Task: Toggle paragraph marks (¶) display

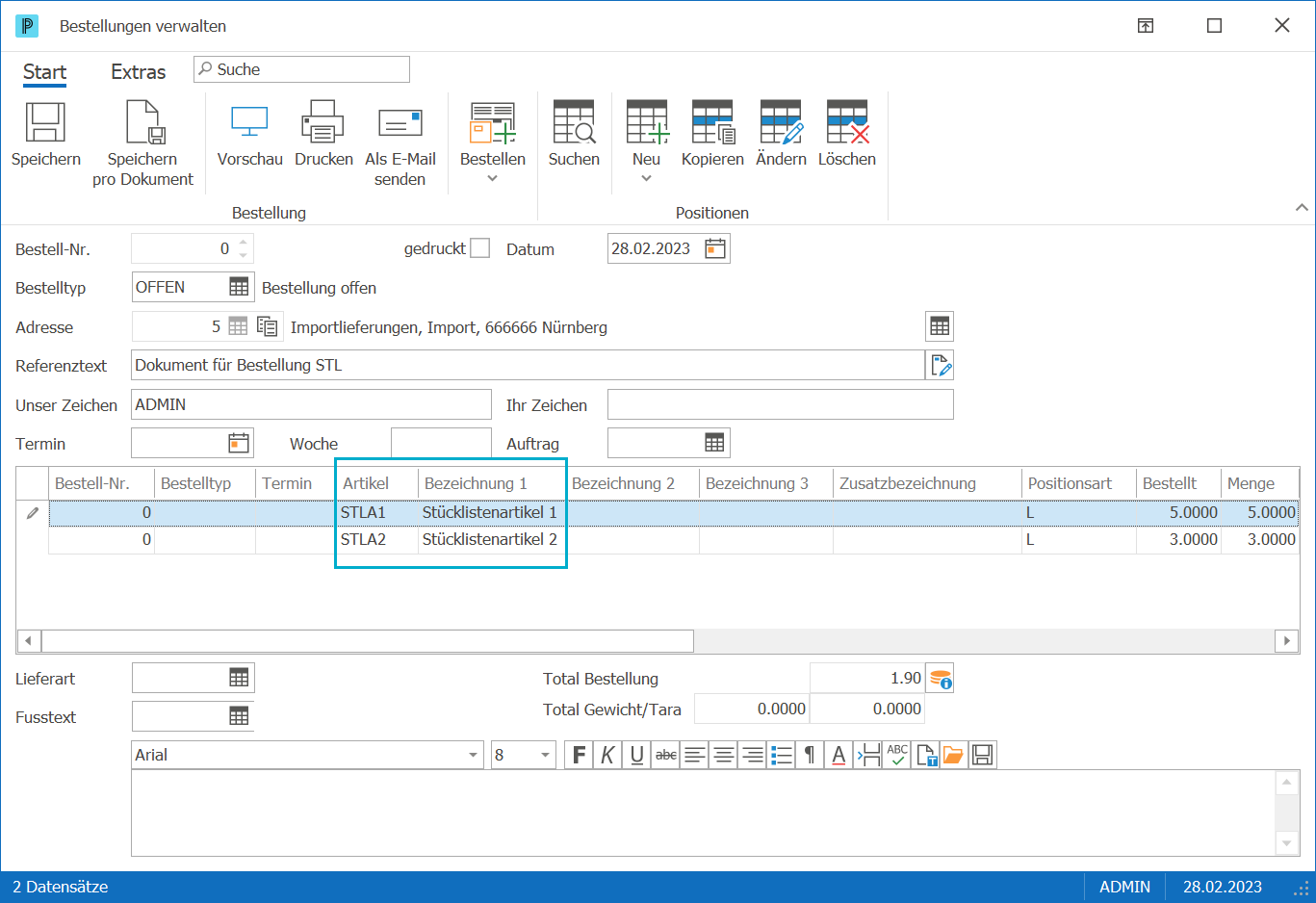Action: (810, 755)
